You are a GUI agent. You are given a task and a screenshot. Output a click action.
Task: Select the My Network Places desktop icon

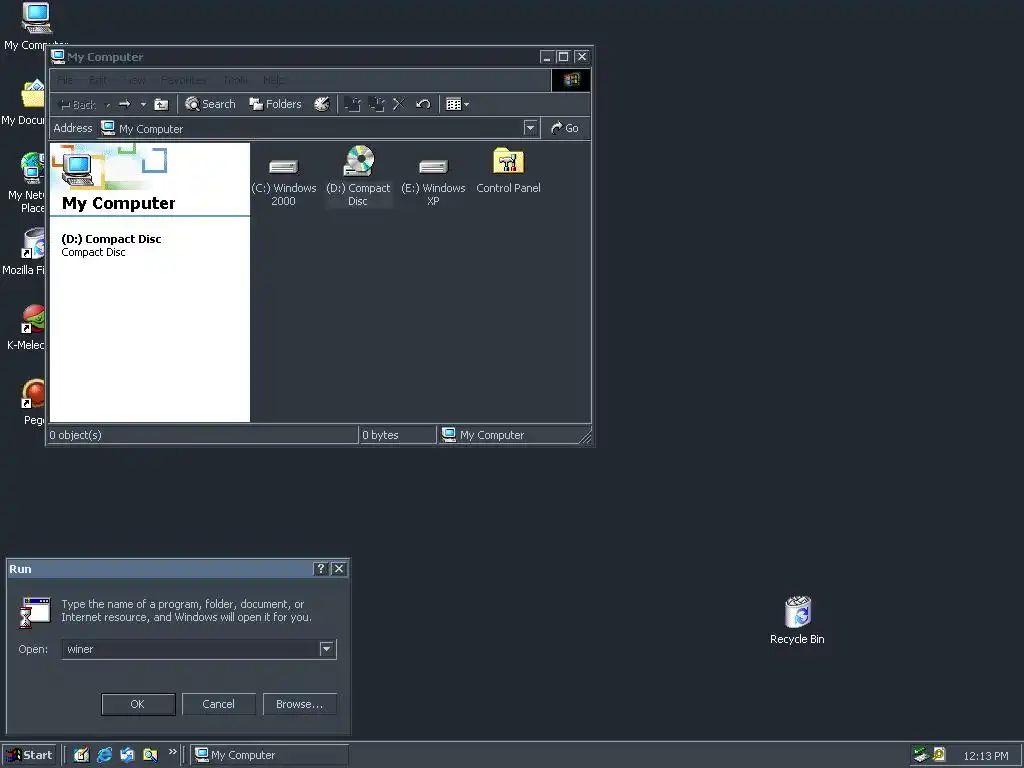pyautogui.click(x=26, y=183)
